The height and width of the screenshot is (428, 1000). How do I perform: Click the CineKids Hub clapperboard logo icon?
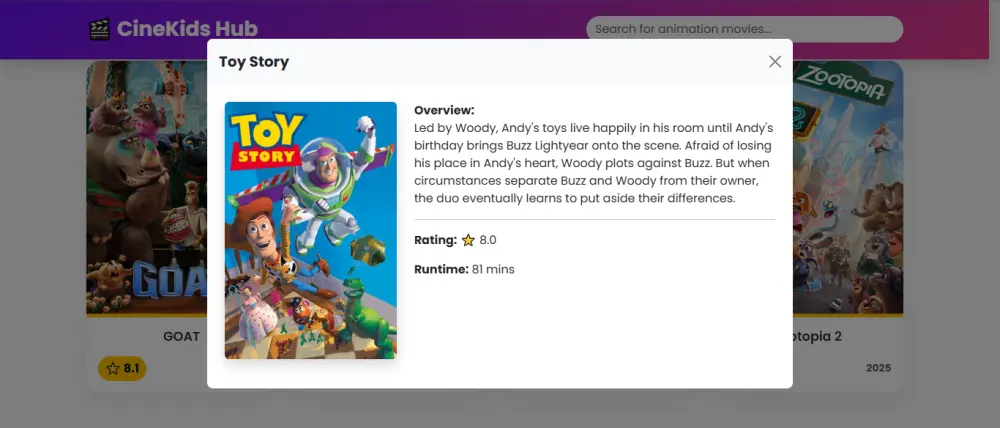(x=99, y=29)
